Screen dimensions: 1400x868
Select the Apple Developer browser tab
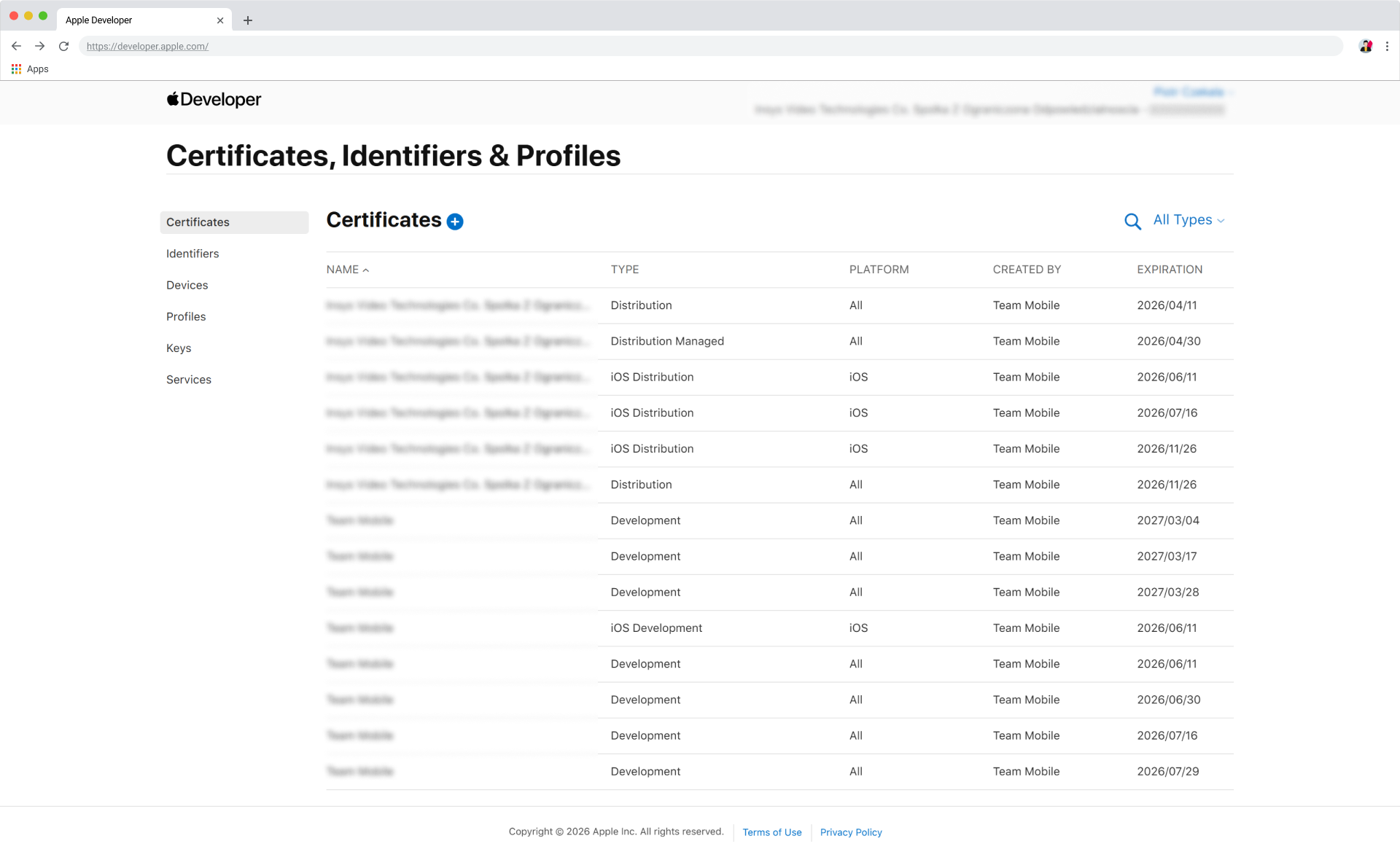point(144,20)
